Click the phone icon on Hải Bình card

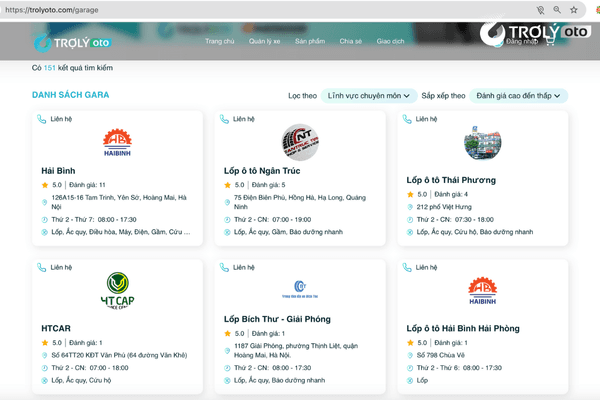41,119
